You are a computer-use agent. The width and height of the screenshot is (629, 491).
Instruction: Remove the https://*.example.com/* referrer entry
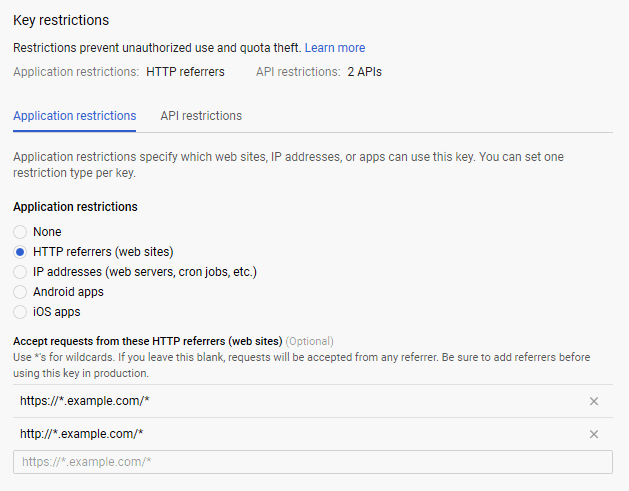pyautogui.click(x=594, y=401)
